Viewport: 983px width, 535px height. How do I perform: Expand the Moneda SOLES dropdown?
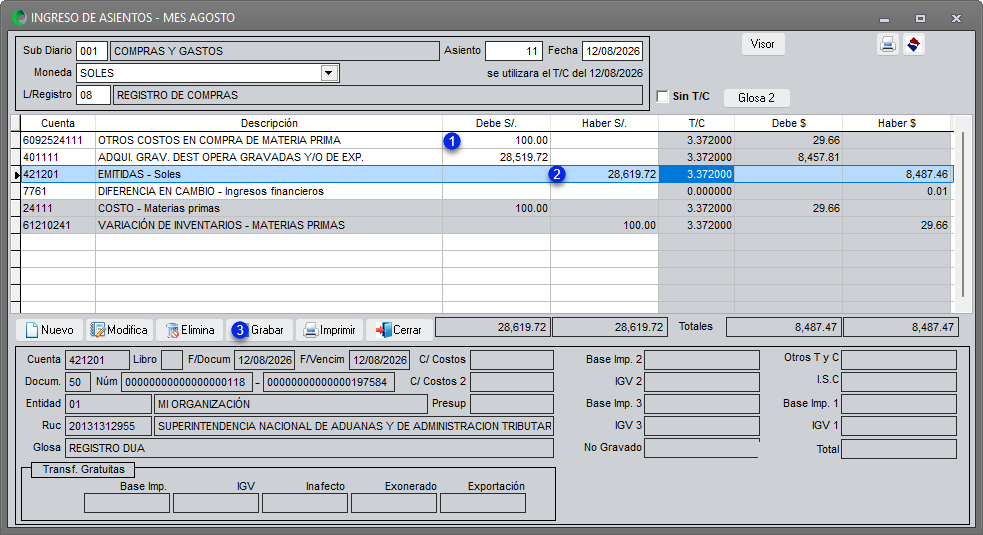tap(329, 73)
